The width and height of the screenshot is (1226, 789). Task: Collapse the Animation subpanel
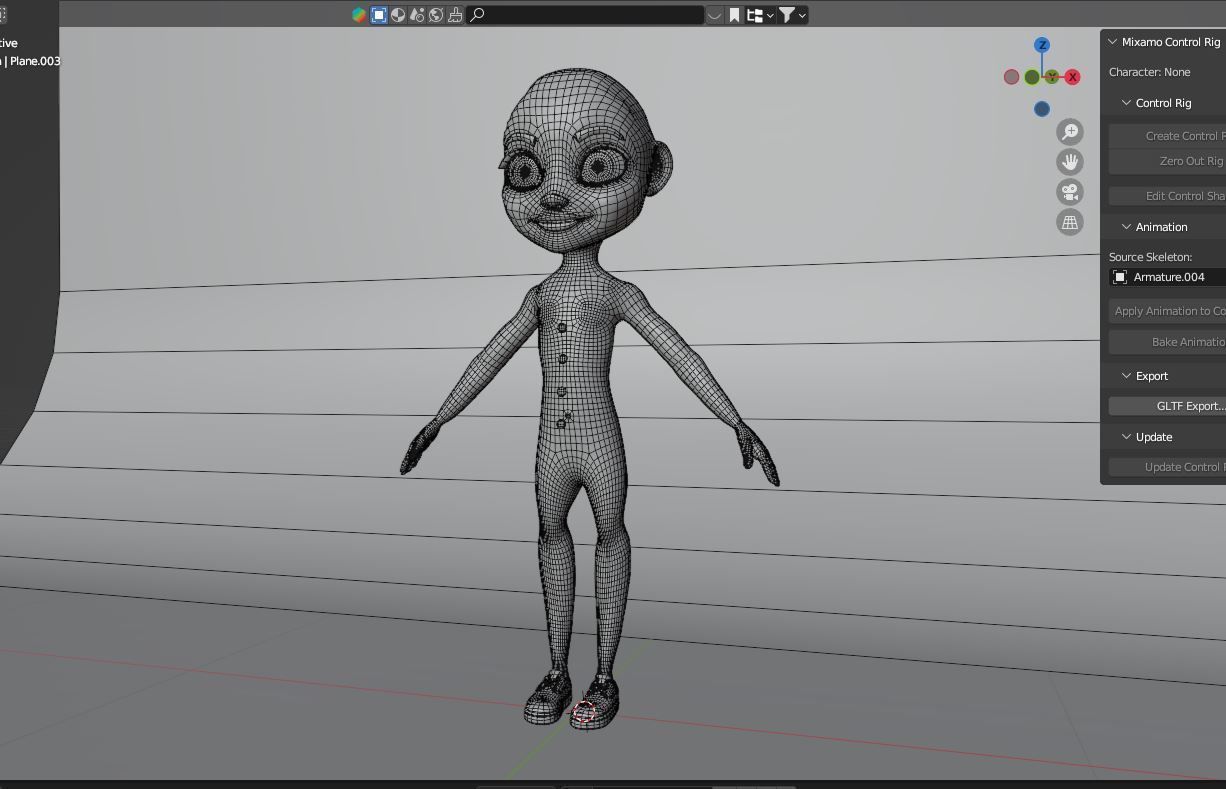(1126, 227)
